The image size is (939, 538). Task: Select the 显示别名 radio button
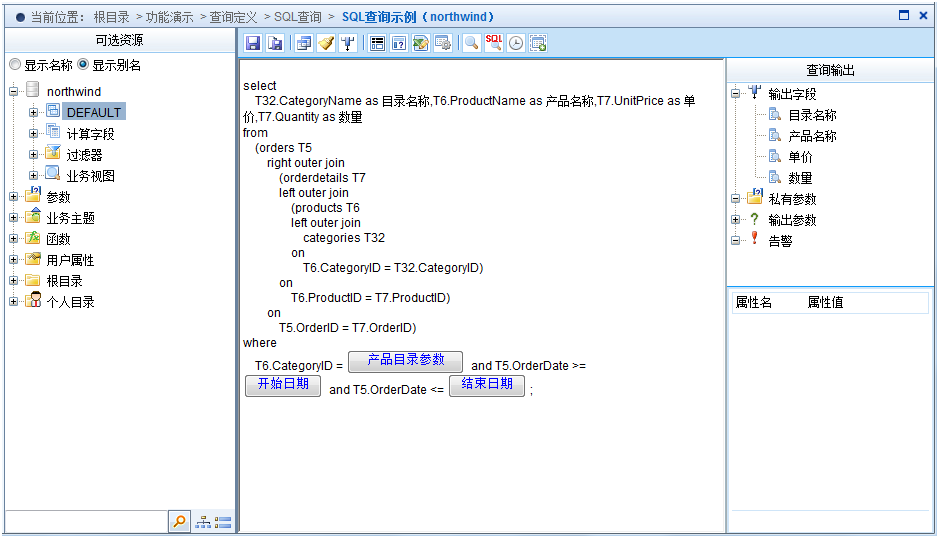tap(83, 64)
